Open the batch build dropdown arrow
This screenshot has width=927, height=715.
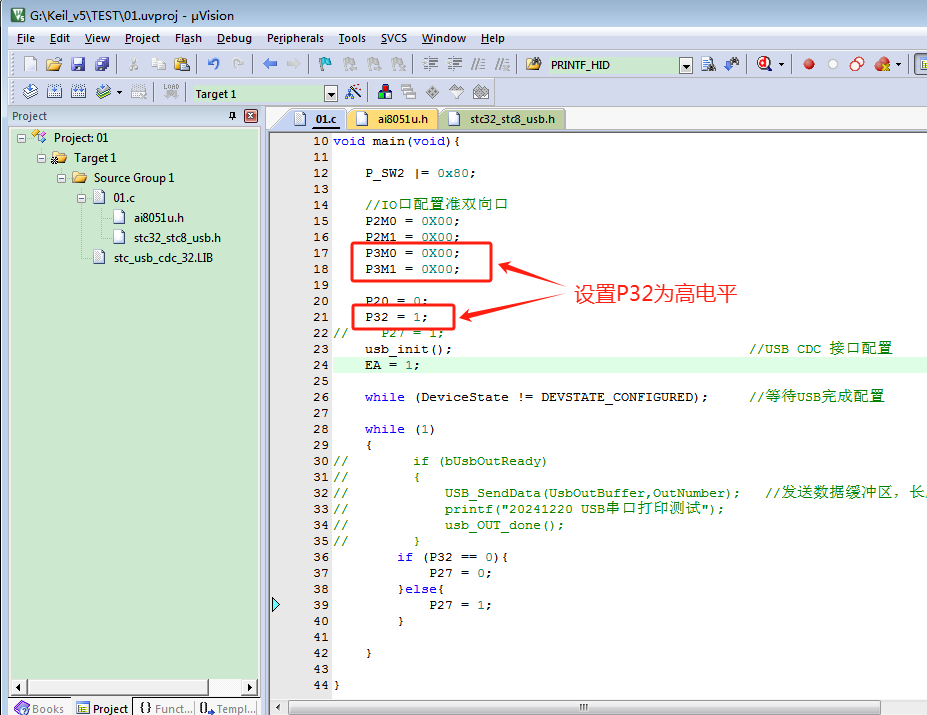point(119,92)
